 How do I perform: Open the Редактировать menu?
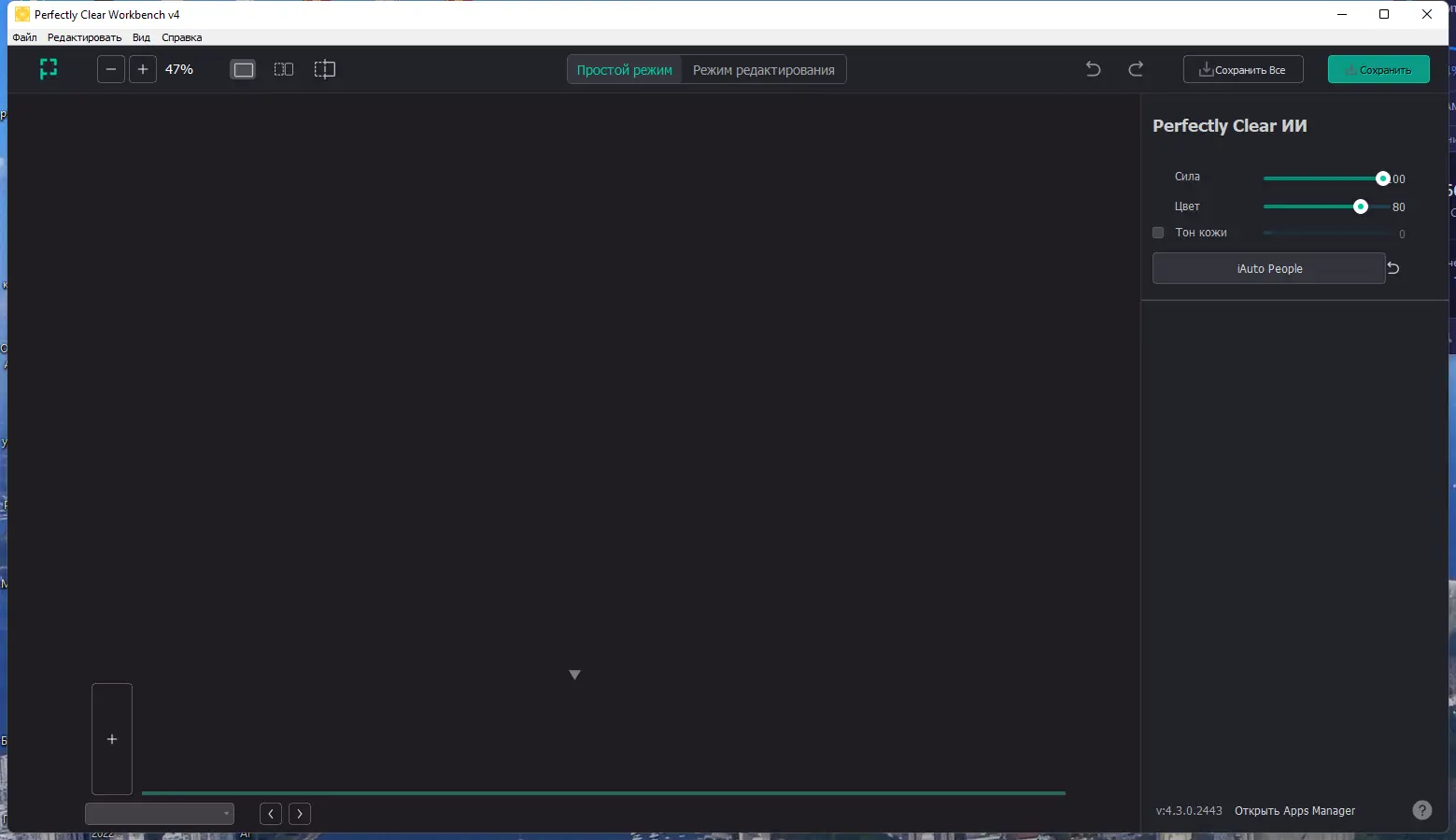(85, 37)
